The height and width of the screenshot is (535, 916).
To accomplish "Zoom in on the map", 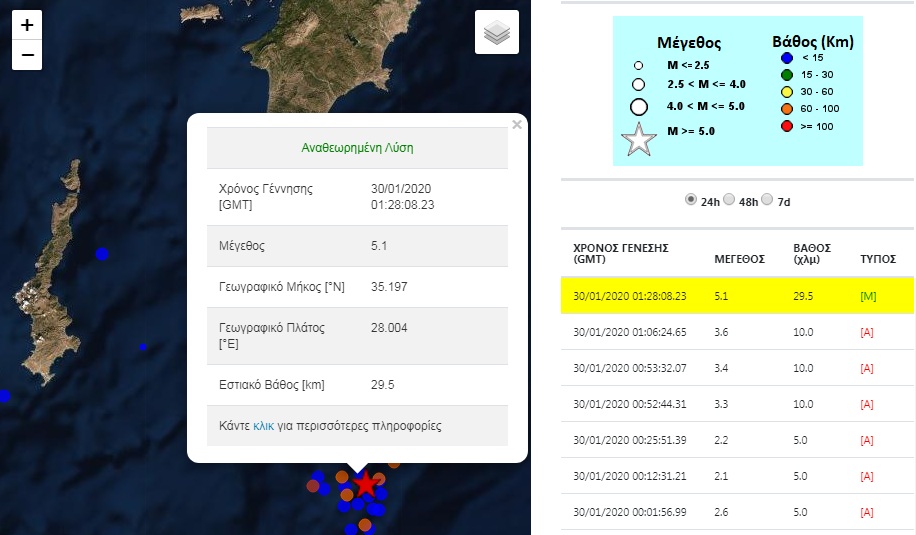I will [27, 25].
